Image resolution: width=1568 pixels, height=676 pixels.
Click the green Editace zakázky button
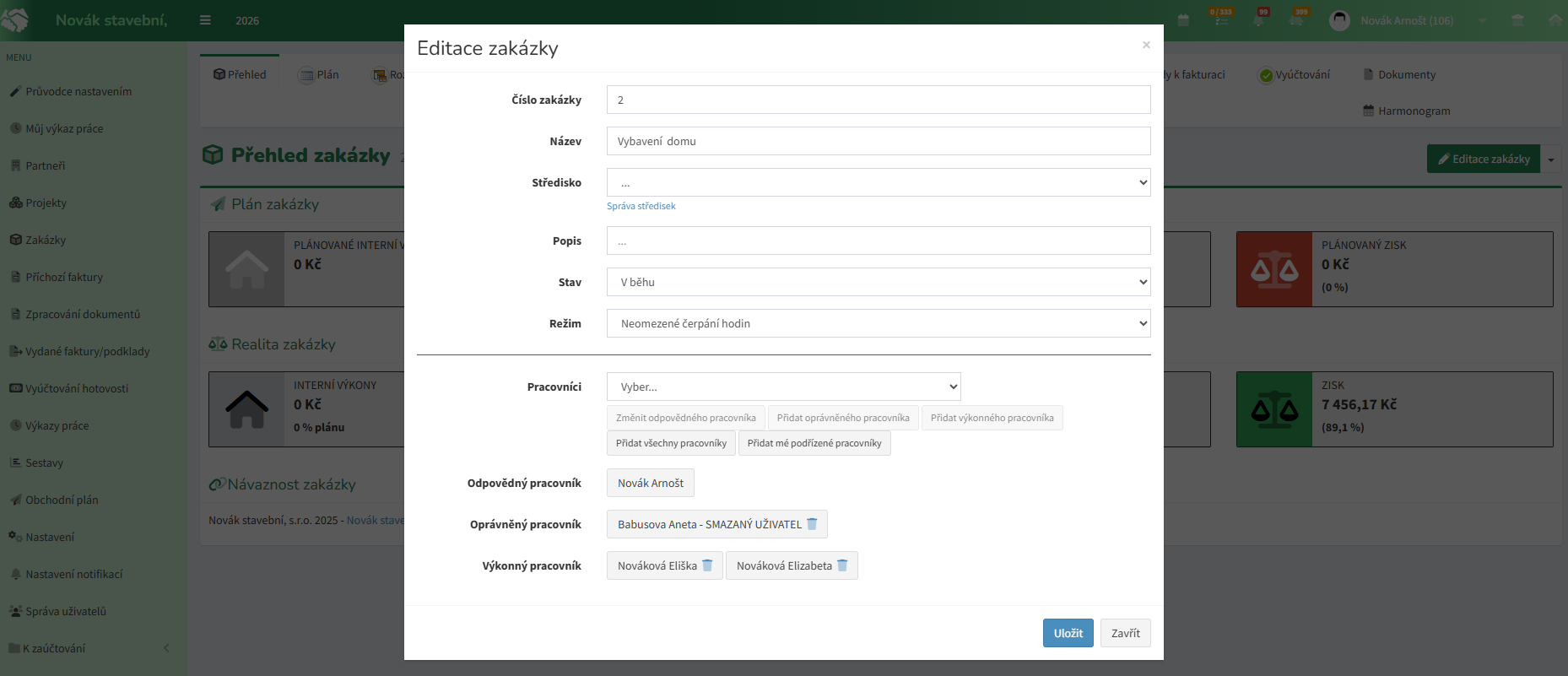1484,159
